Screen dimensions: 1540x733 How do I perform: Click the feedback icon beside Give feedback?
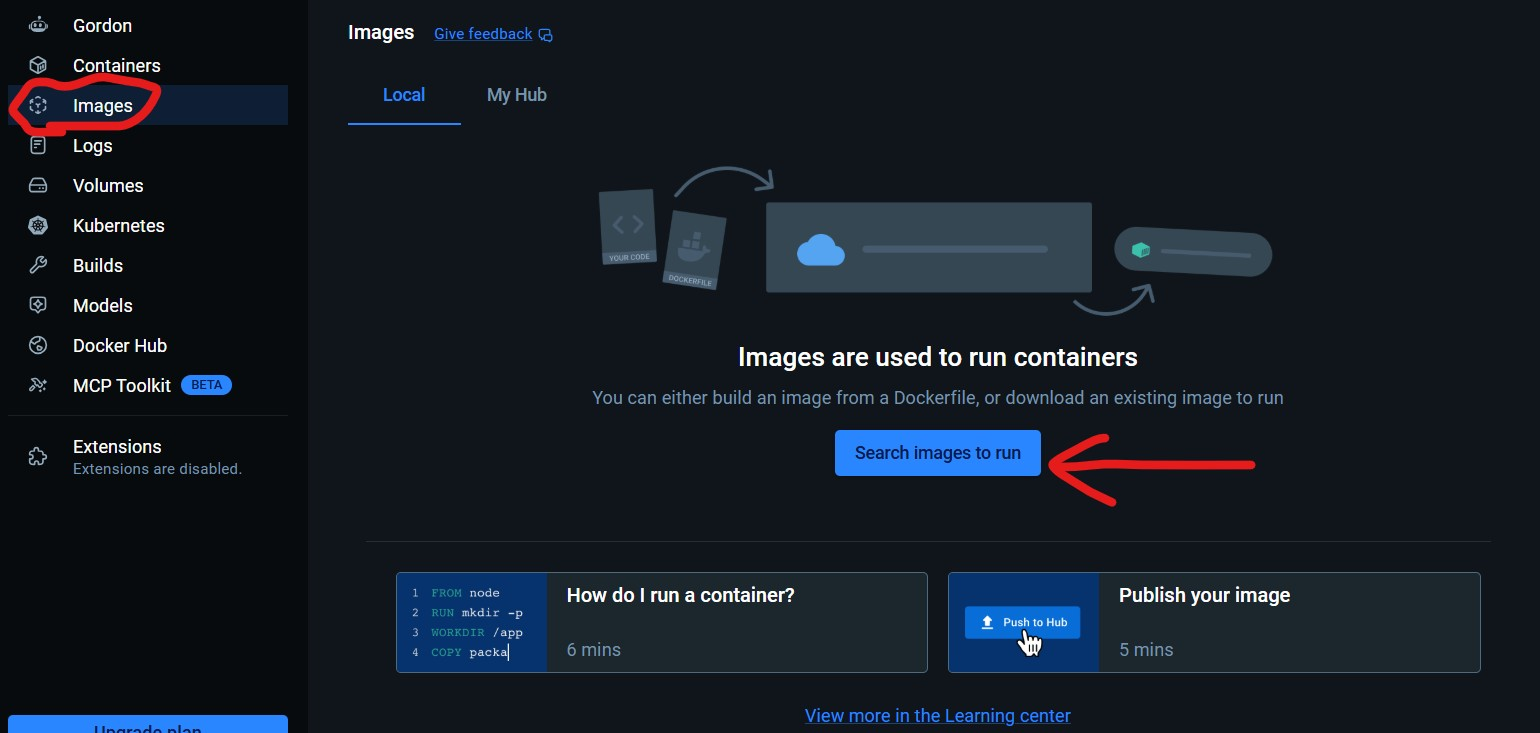[x=545, y=35]
